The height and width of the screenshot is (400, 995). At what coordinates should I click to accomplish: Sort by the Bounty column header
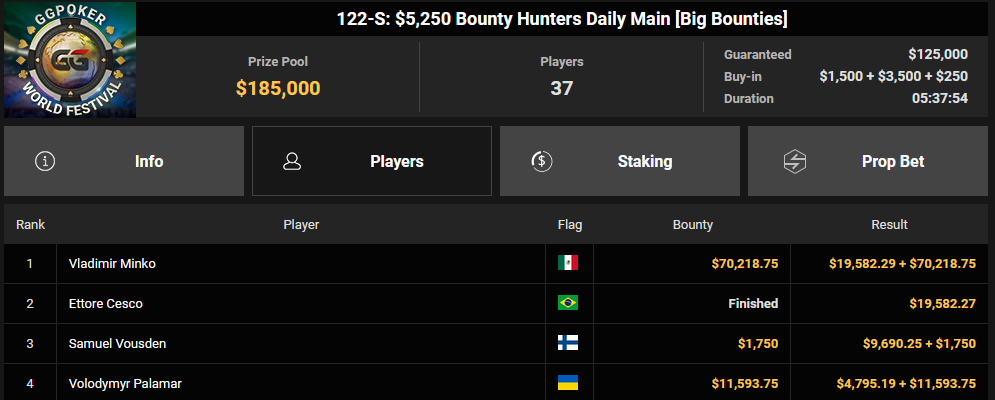click(x=692, y=225)
